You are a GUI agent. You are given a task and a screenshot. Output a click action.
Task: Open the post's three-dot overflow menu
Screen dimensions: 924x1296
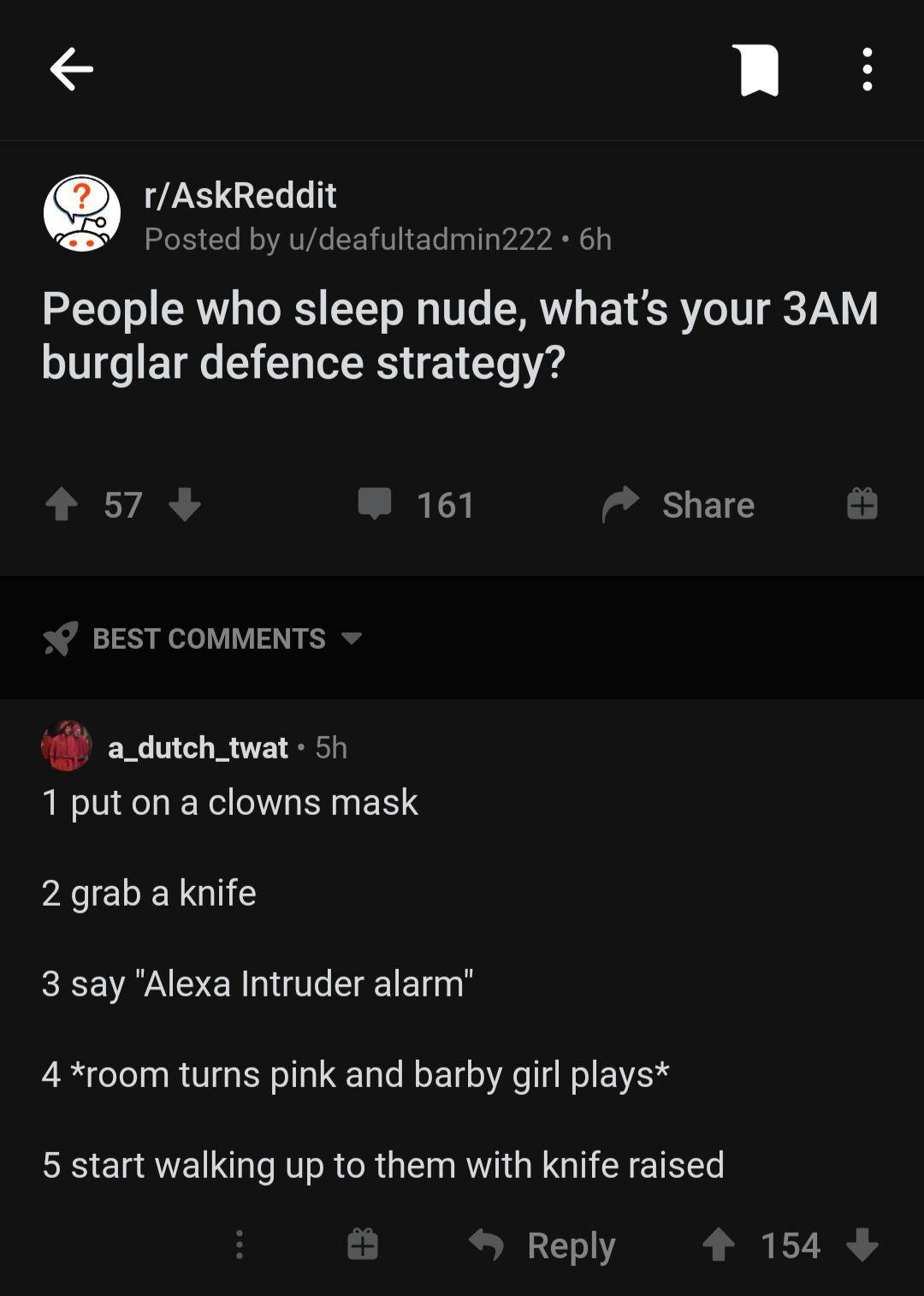click(x=867, y=69)
